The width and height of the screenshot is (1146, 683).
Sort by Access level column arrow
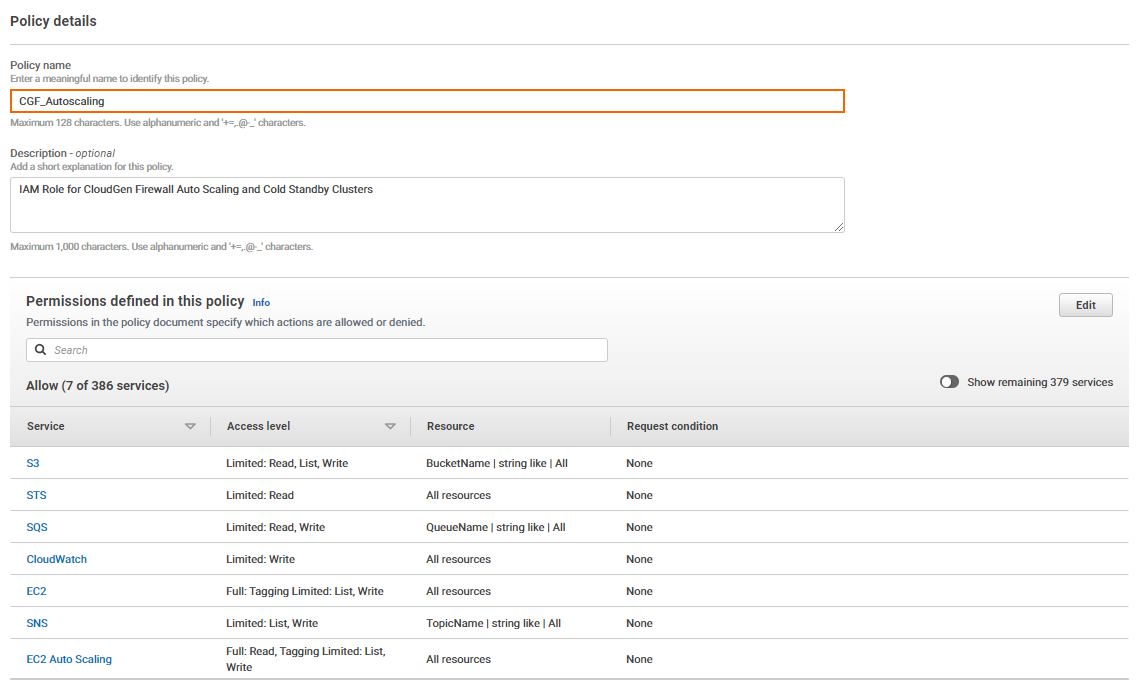click(390, 427)
